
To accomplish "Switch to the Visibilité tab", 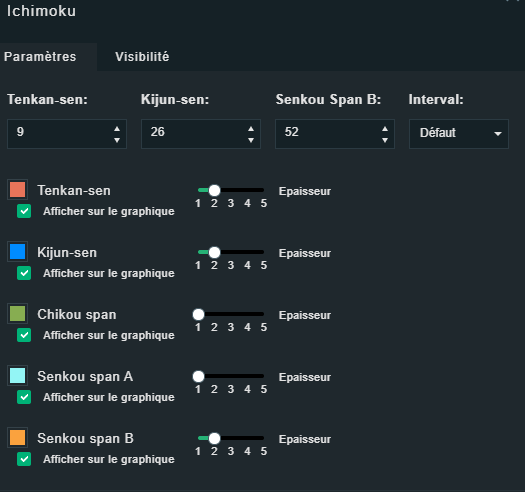I will [x=142, y=57].
